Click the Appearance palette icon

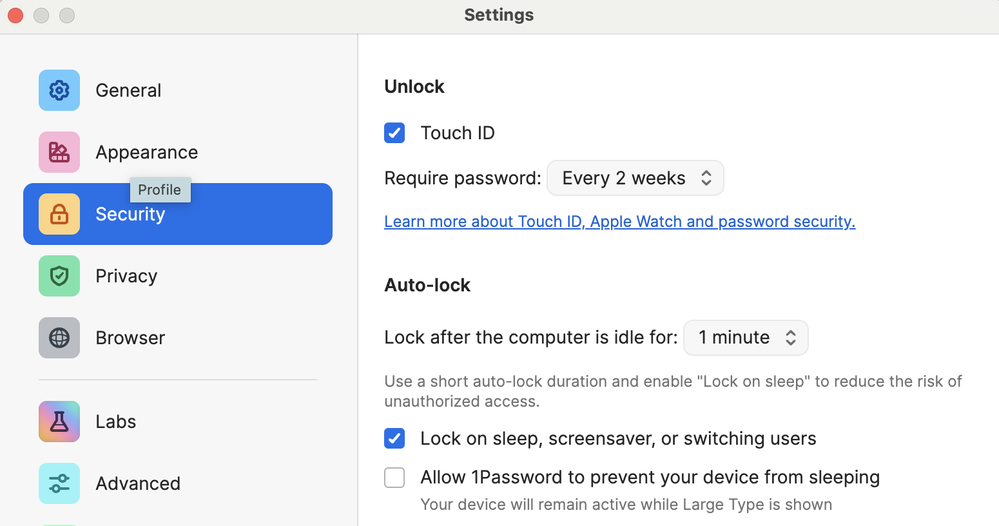tap(59, 152)
